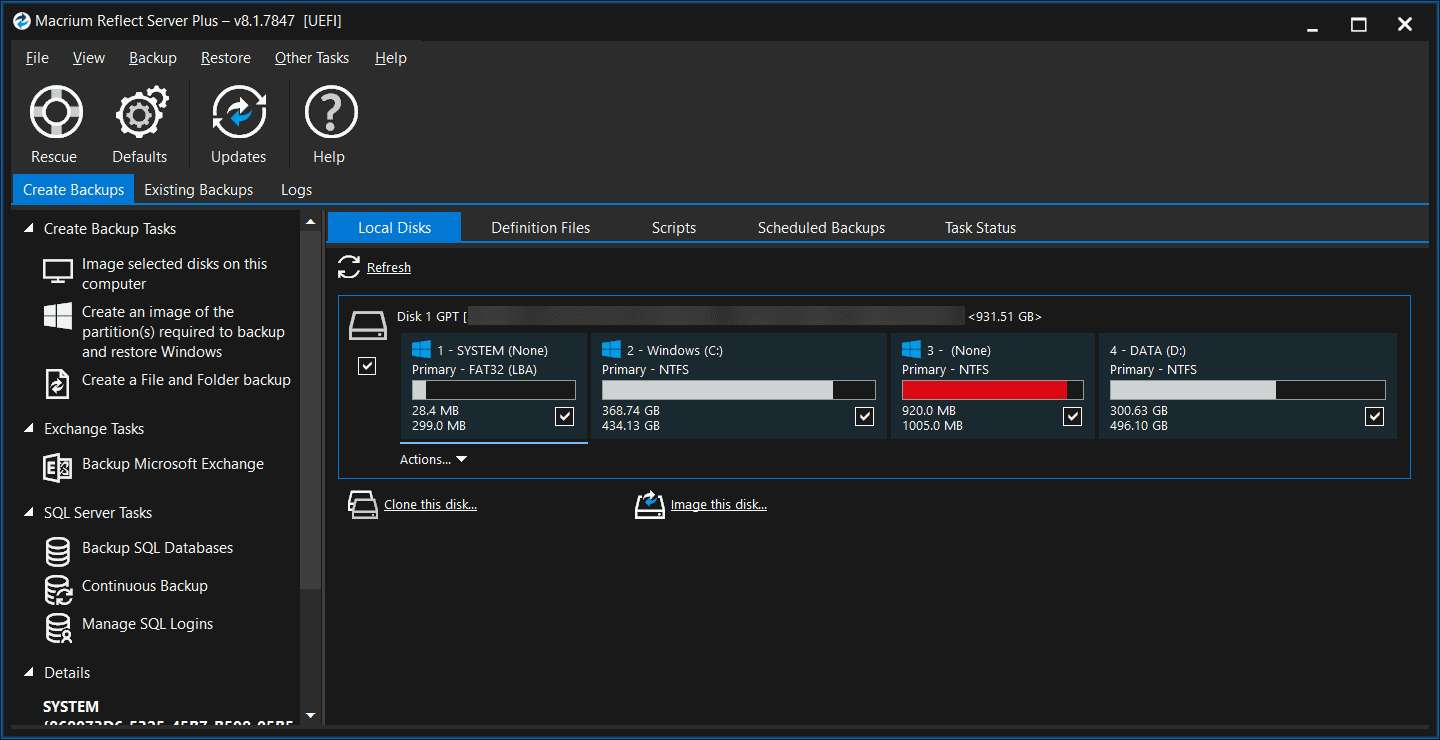Click the Macrium Reflect title bar logo
The image size is (1440, 740).
pyautogui.click(x=21, y=21)
